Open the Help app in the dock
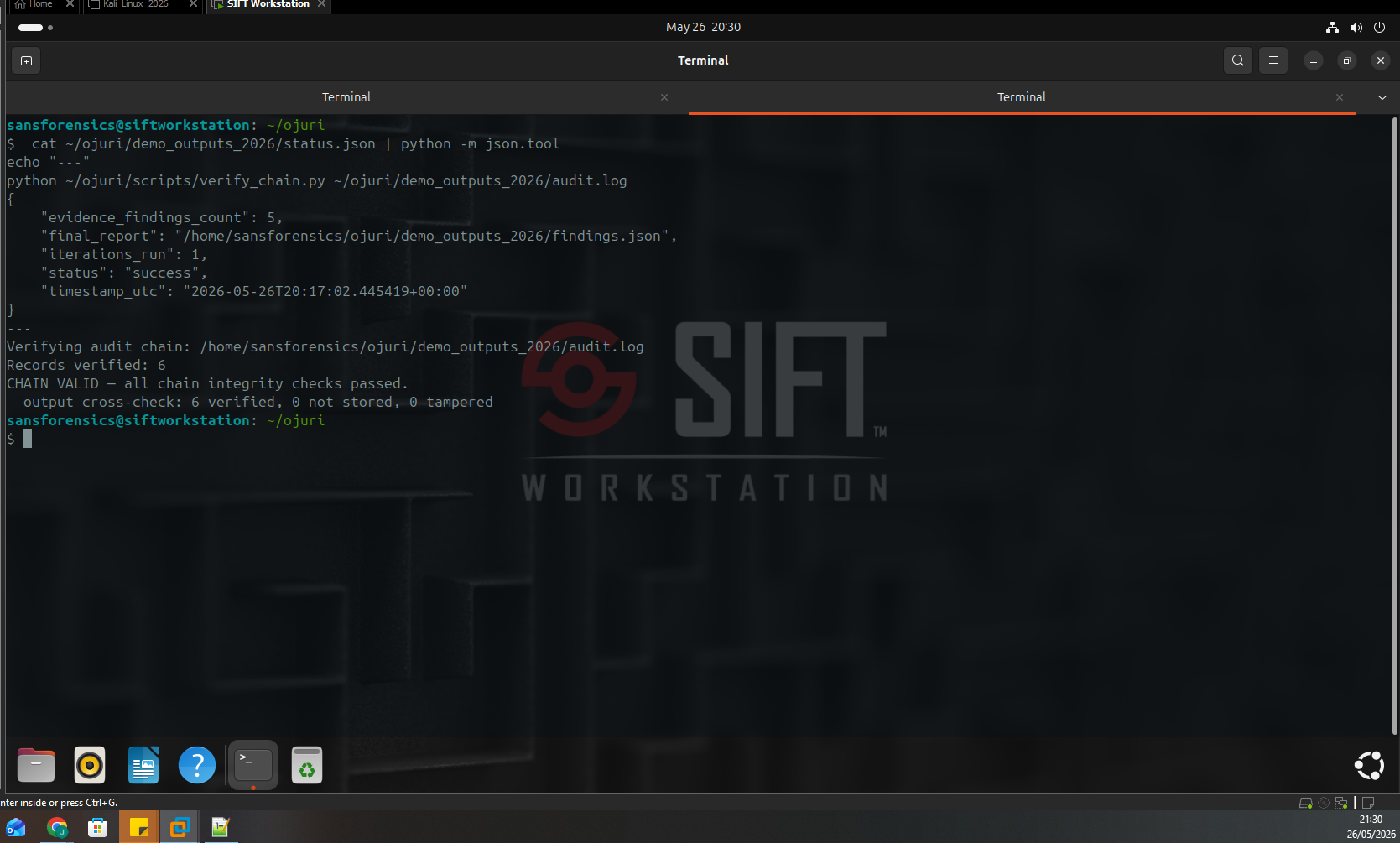 pos(197,765)
